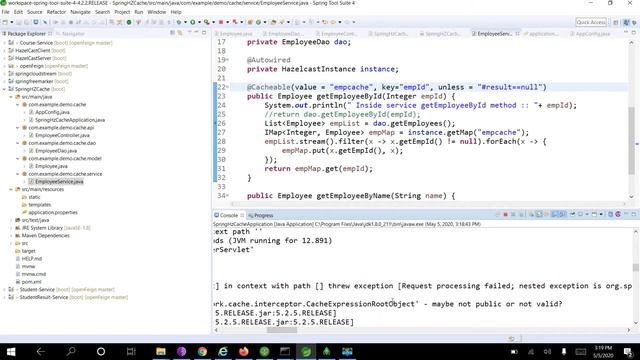Switch to the AppConfig.java editor tab
Image resolution: width=640 pixels, height=360 pixels.
(x=590, y=33)
